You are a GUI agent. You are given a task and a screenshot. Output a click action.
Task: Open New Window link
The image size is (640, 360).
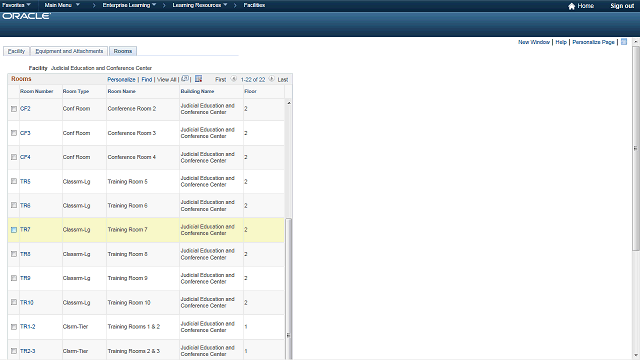point(534,42)
